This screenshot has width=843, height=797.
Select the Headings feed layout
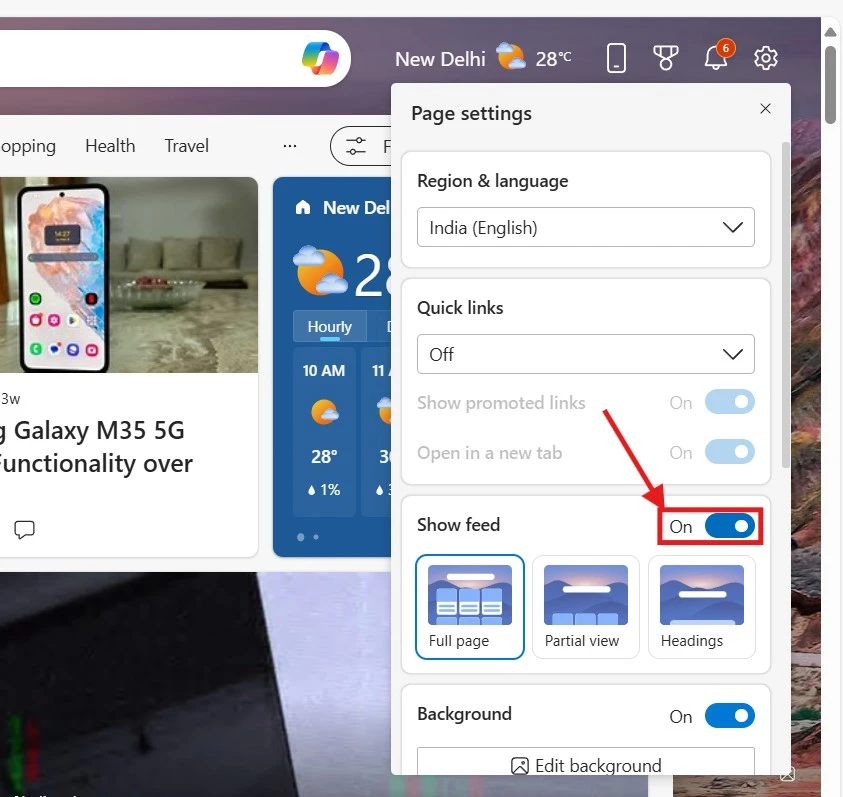[x=702, y=607]
